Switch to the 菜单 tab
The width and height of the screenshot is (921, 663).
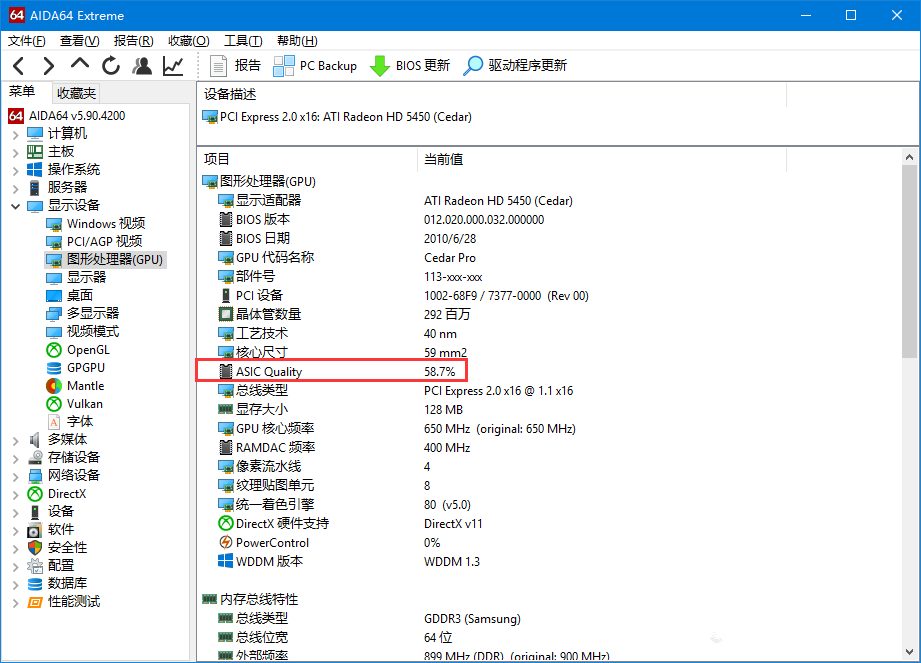pyautogui.click(x=22, y=92)
